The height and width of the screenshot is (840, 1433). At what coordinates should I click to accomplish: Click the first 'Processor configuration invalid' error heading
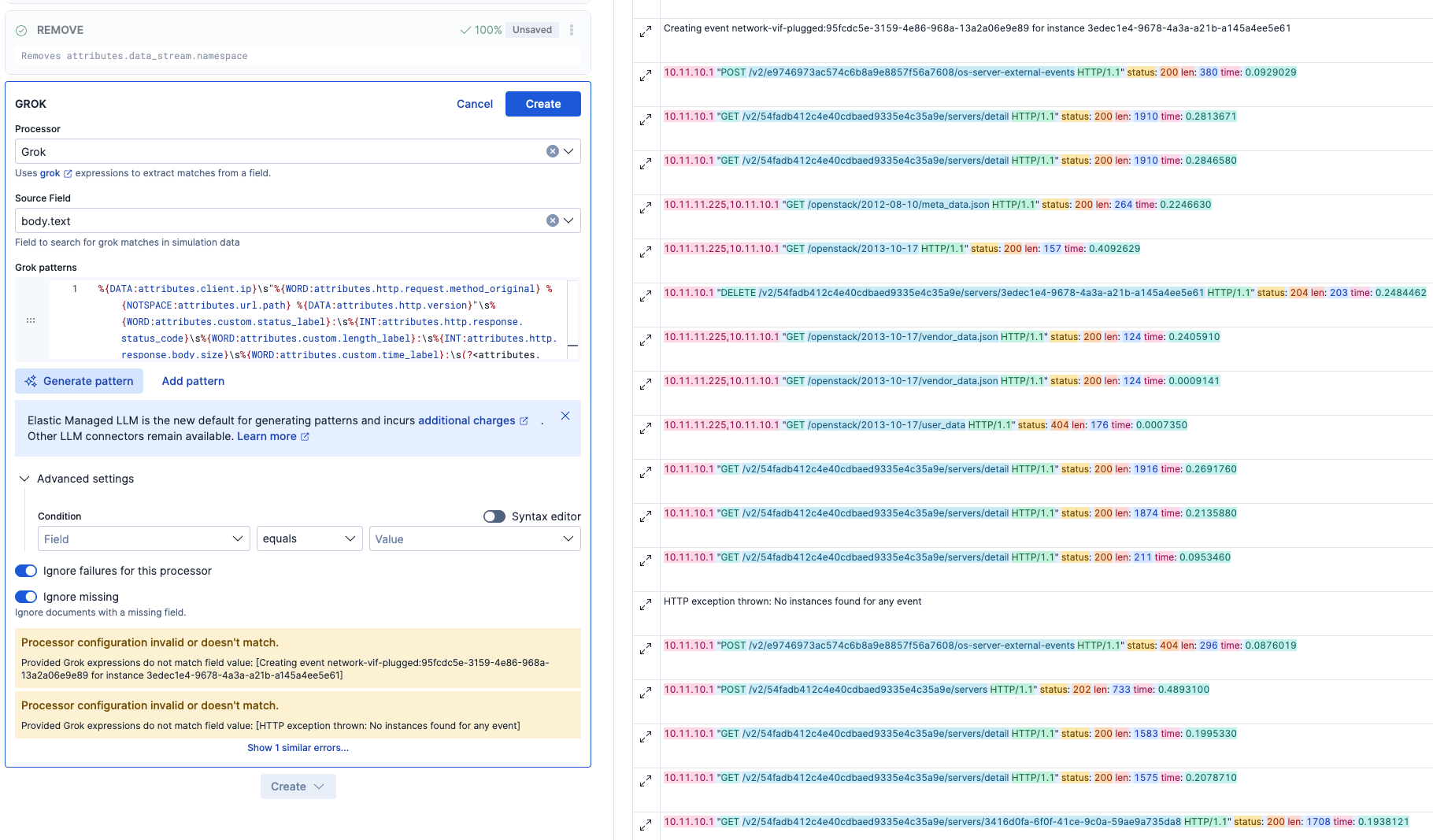pyautogui.click(x=150, y=642)
